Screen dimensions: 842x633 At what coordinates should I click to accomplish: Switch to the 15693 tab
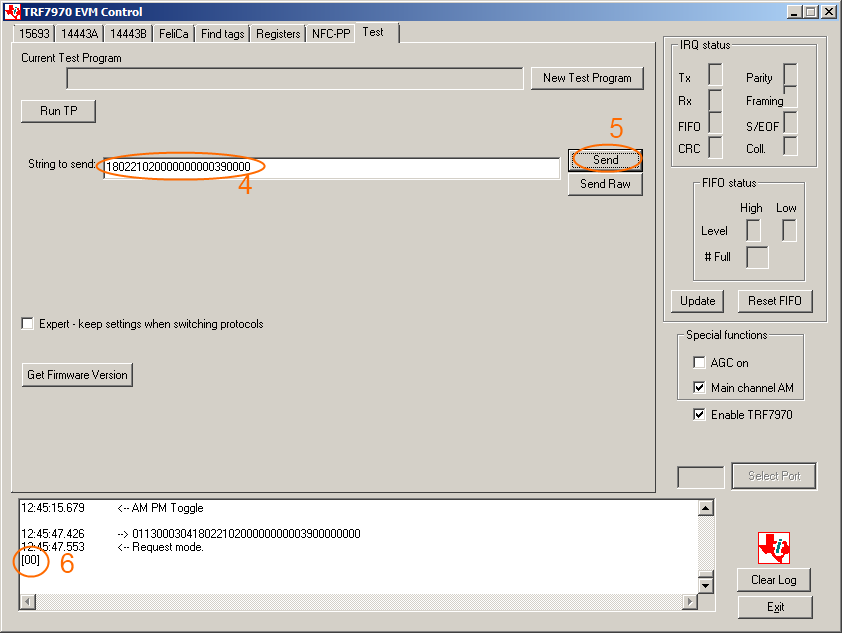pos(34,34)
